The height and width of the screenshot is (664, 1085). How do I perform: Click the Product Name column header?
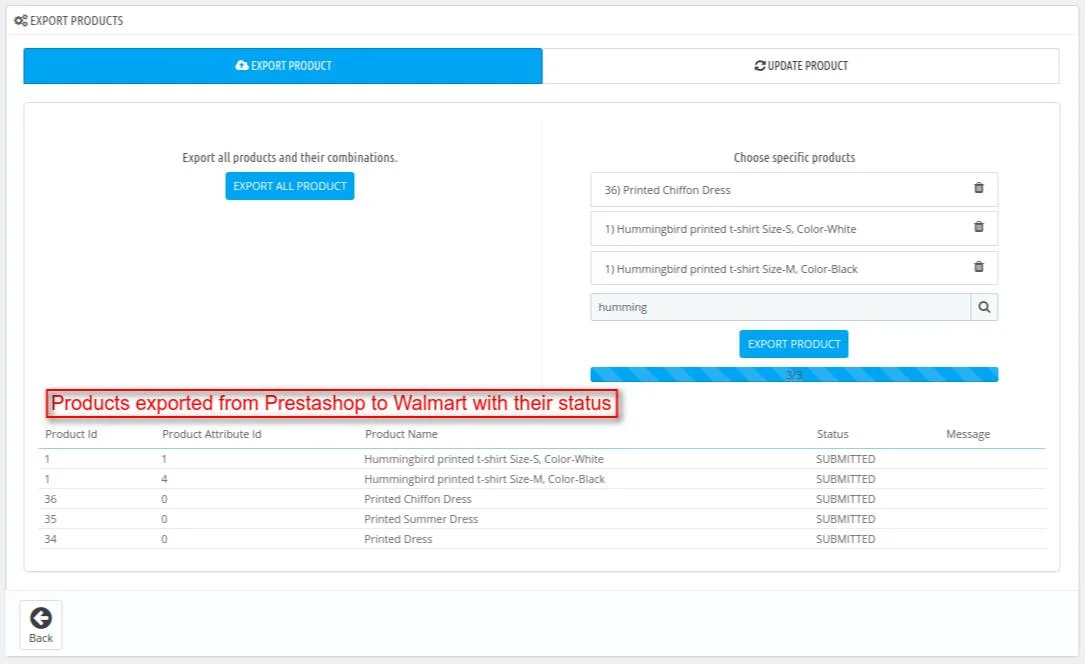pos(401,434)
